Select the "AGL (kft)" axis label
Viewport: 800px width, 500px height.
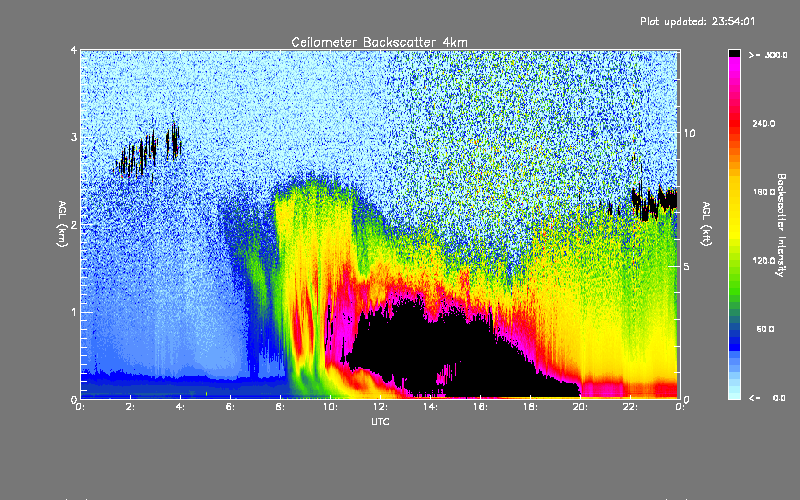coord(706,224)
